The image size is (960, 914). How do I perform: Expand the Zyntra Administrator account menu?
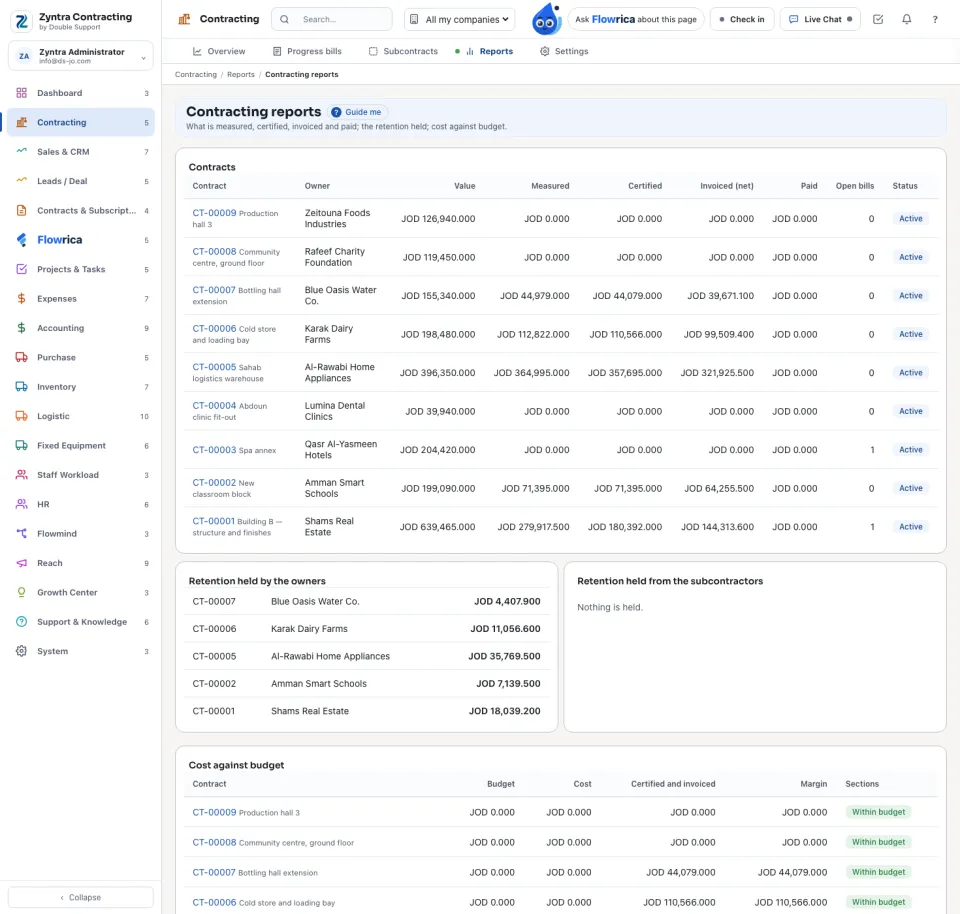81,56
